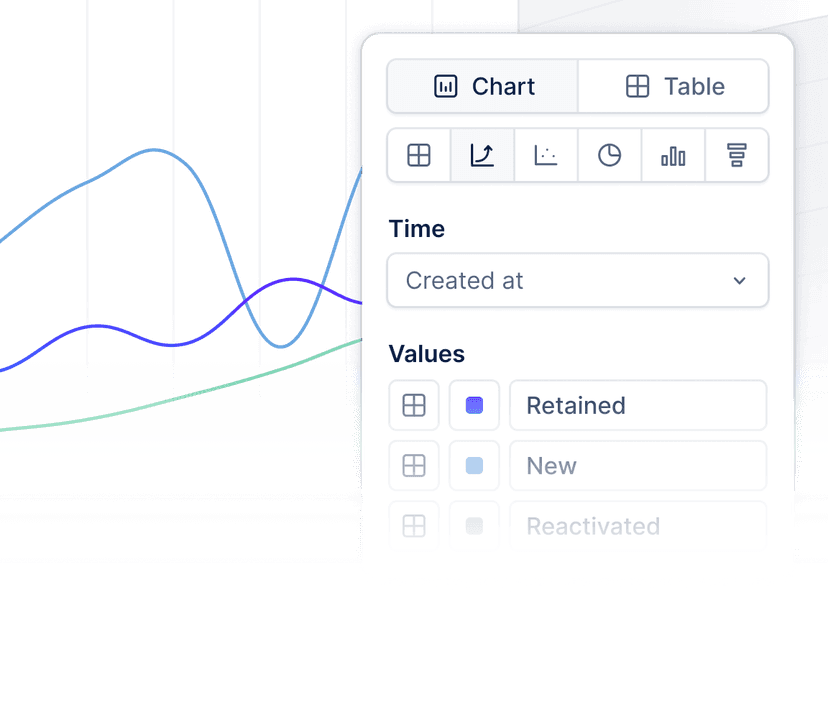This screenshot has width=828, height=722.
Task: Open the Created at time dropdown
Action: [578, 280]
